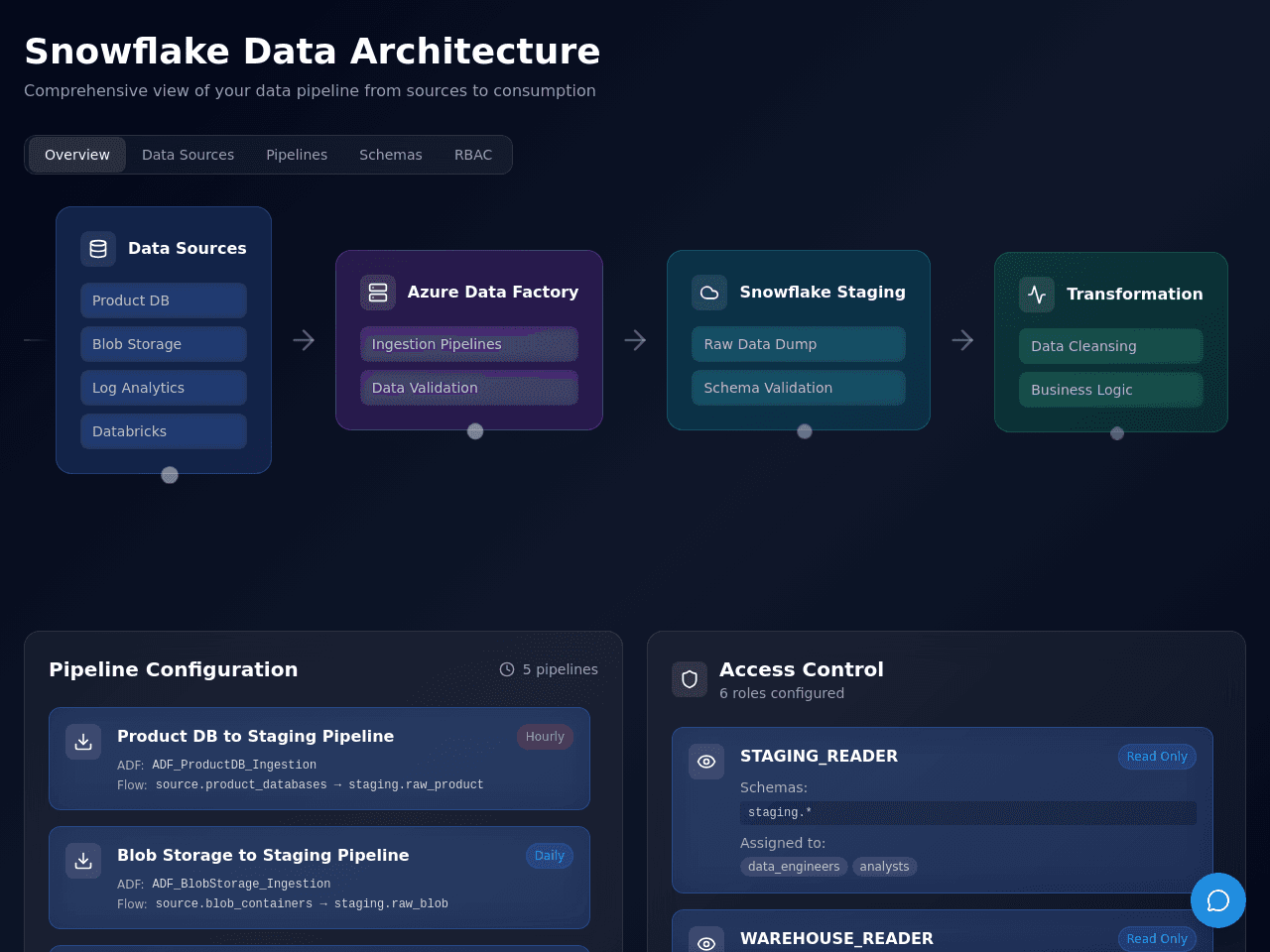Screen dimensions: 1270x952
Task: Click the 6 roles configured label
Action: pyautogui.click(x=782, y=693)
